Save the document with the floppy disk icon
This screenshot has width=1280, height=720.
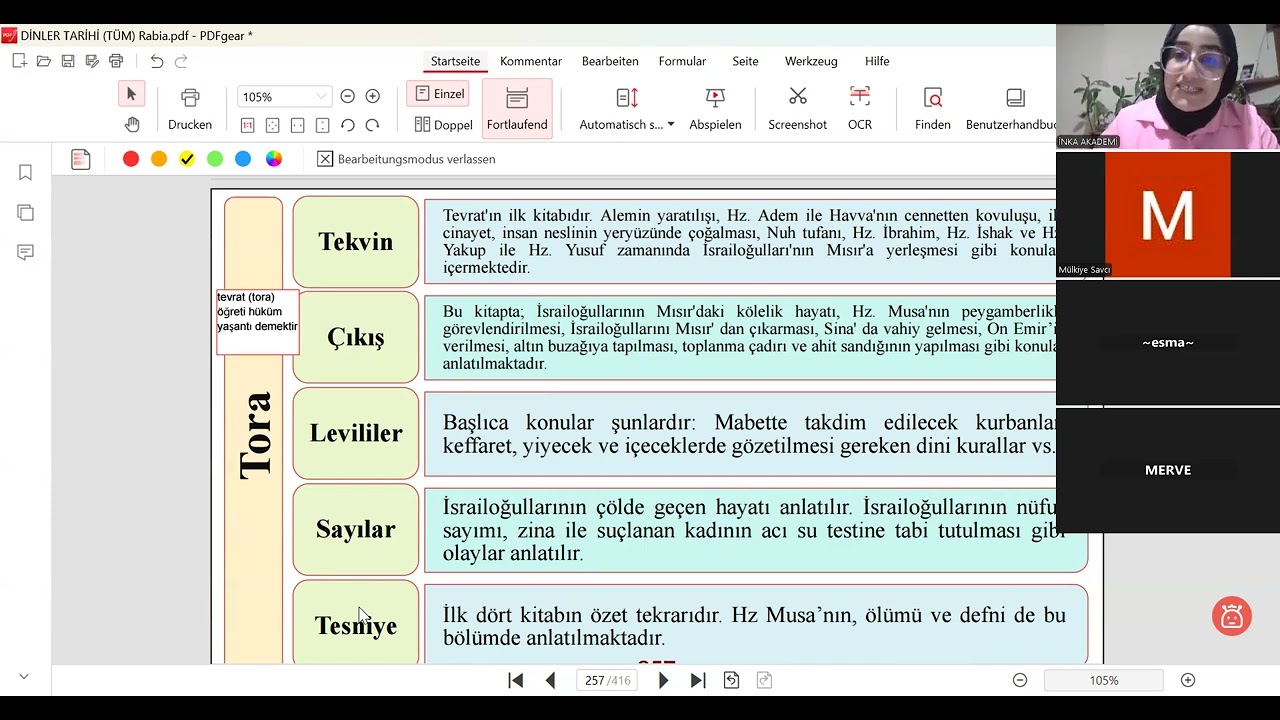coord(68,61)
